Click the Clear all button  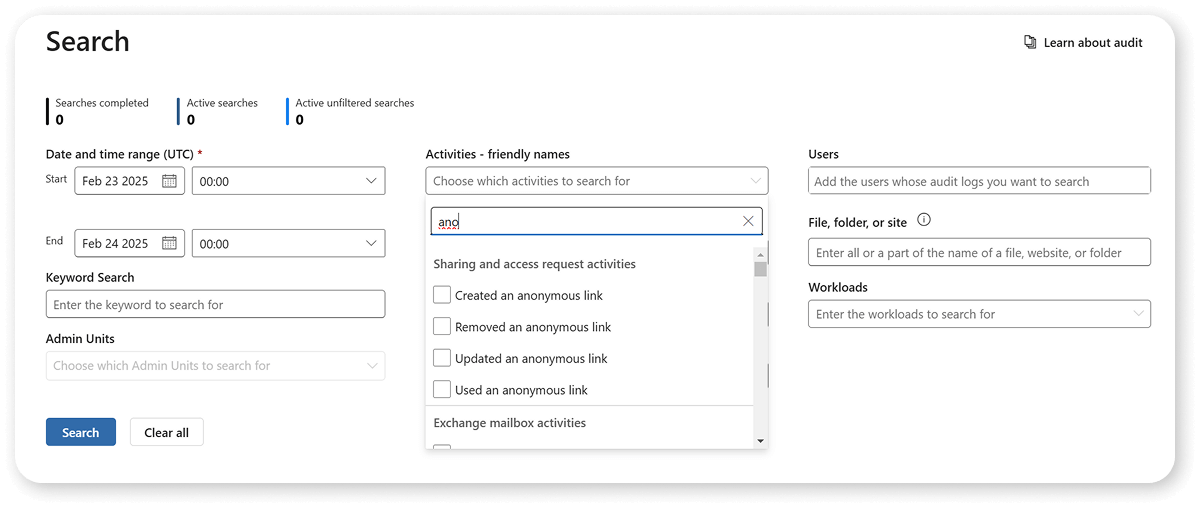(x=166, y=432)
